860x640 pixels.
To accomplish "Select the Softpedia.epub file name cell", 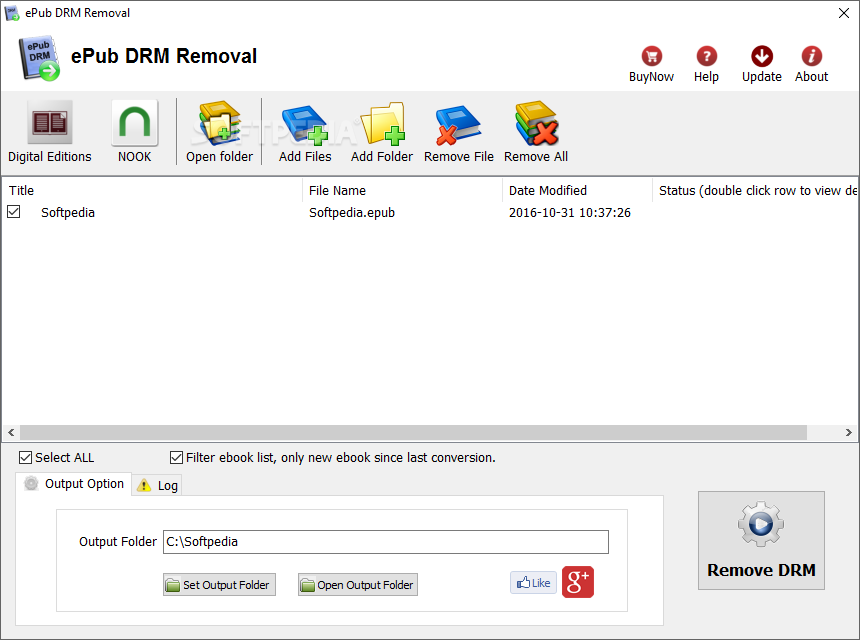I will click(352, 212).
